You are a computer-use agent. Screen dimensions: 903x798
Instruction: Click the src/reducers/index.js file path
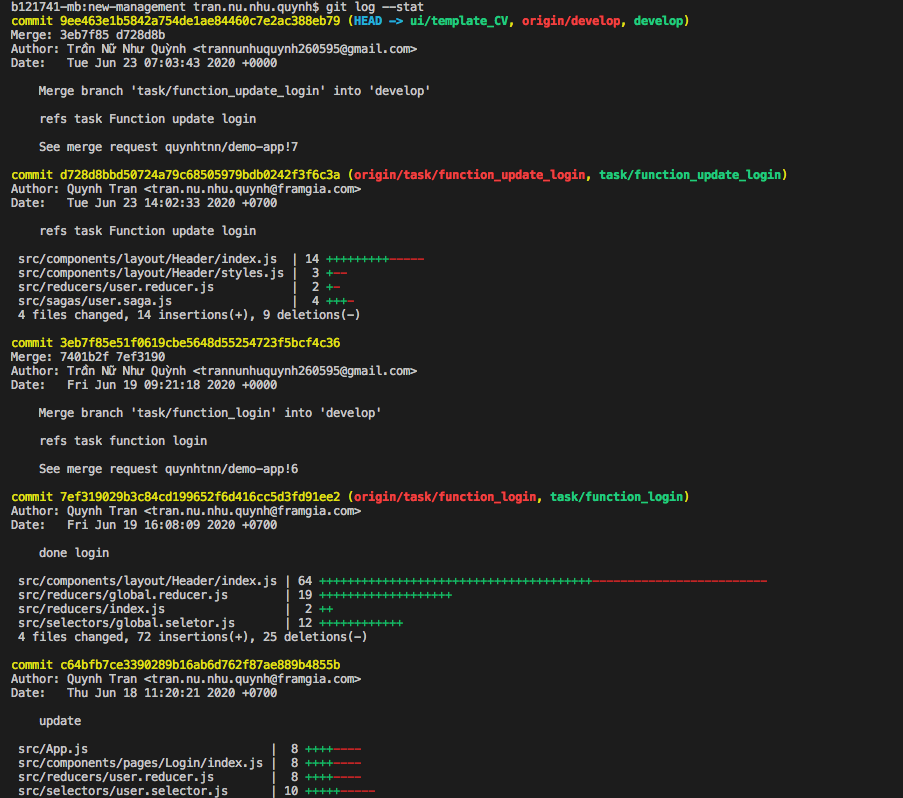coord(92,608)
